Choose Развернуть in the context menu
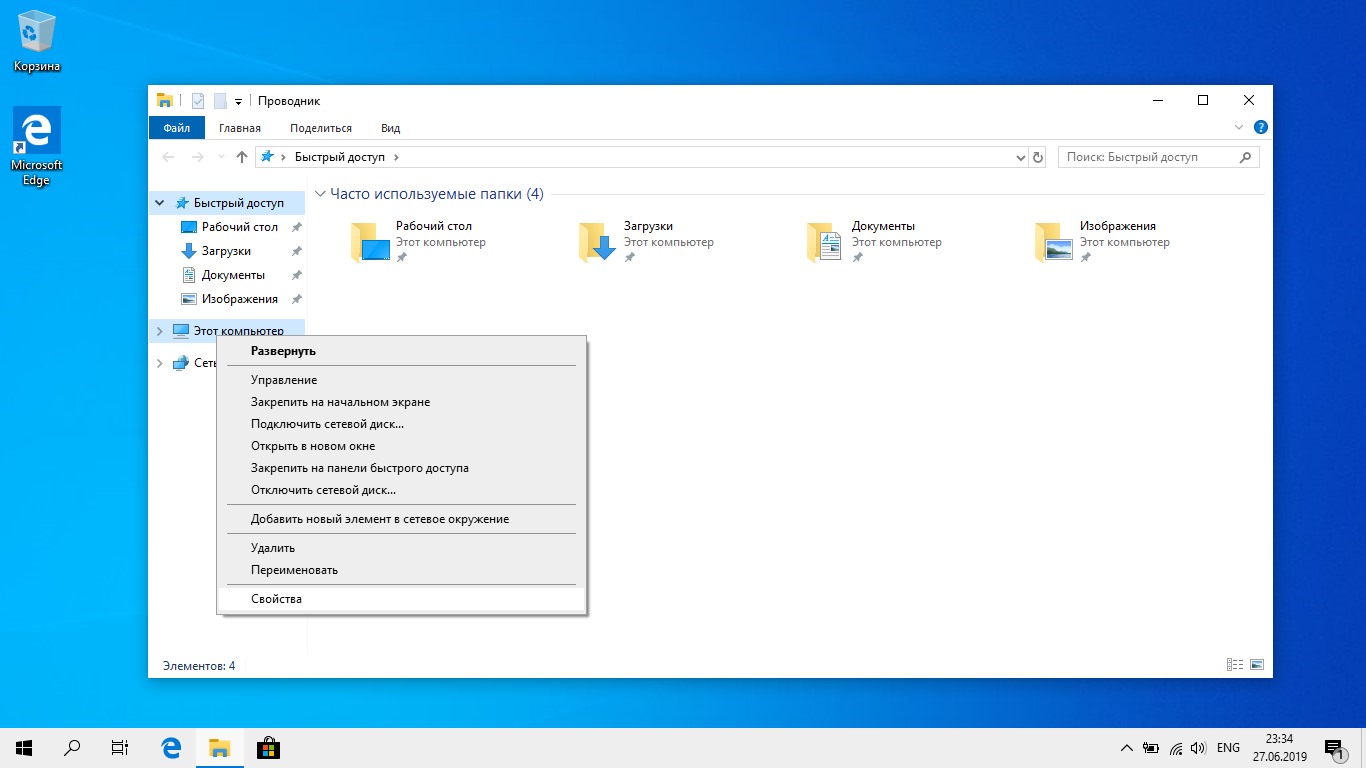 pos(401,351)
